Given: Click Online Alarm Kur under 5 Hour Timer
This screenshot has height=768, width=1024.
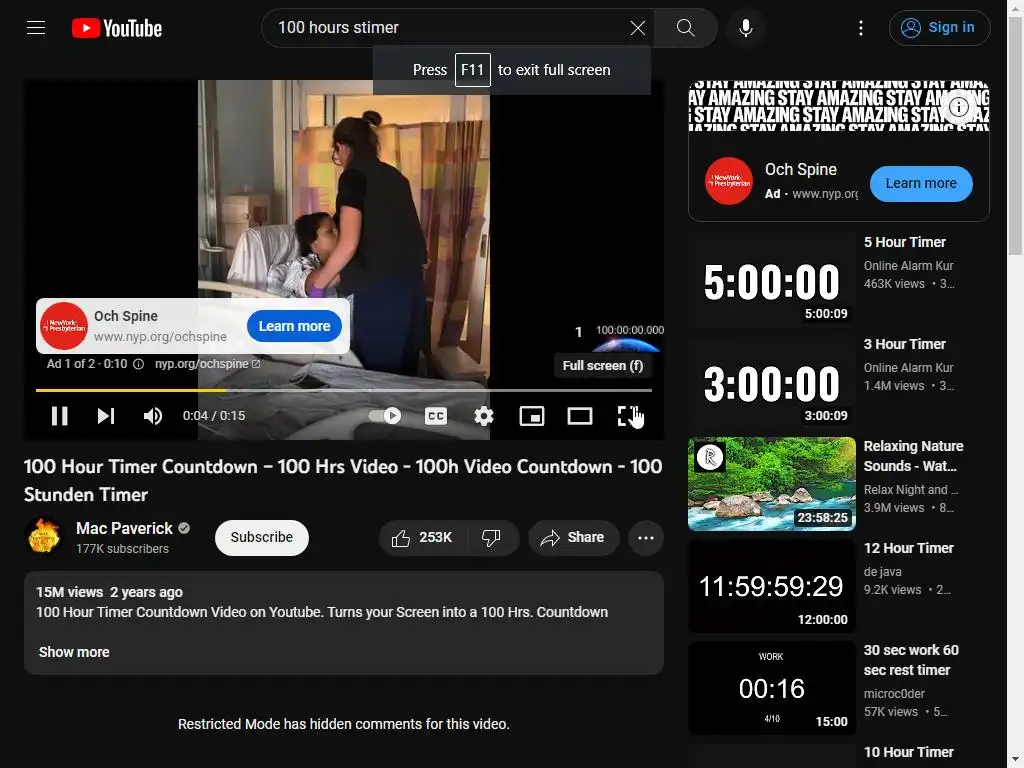Looking at the screenshot, I should pyautogui.click(x=908, y=266).
